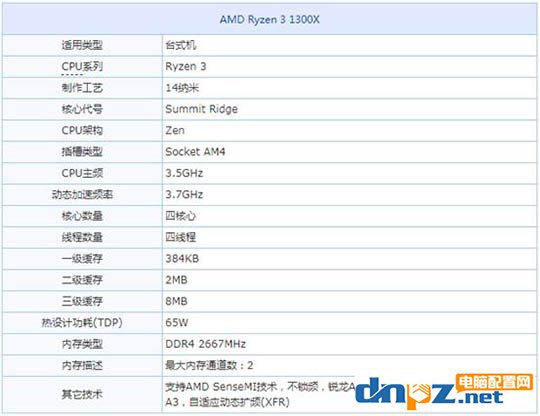Click the 14纳米 process value
The width and height of the screenshot is (540, 416).
coord(182,88)
